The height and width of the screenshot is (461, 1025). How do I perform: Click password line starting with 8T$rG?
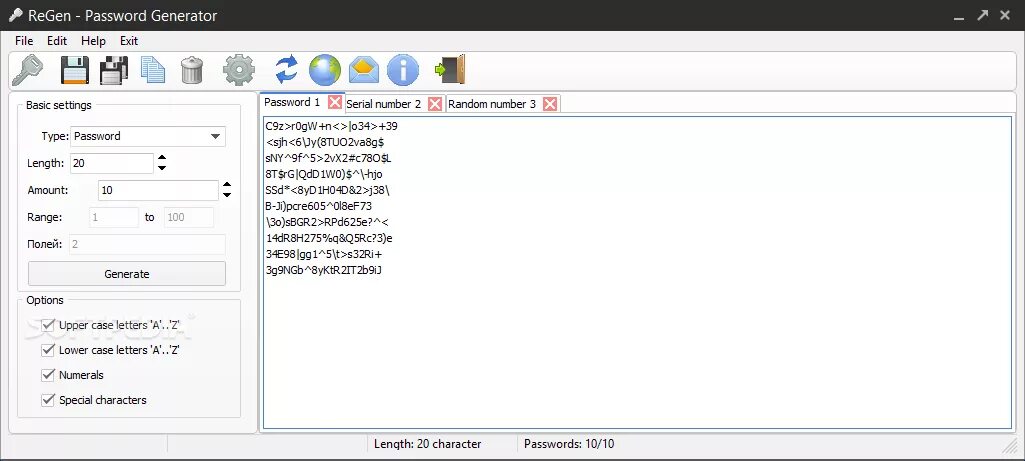pyautogui.click(x=324, y=174)
